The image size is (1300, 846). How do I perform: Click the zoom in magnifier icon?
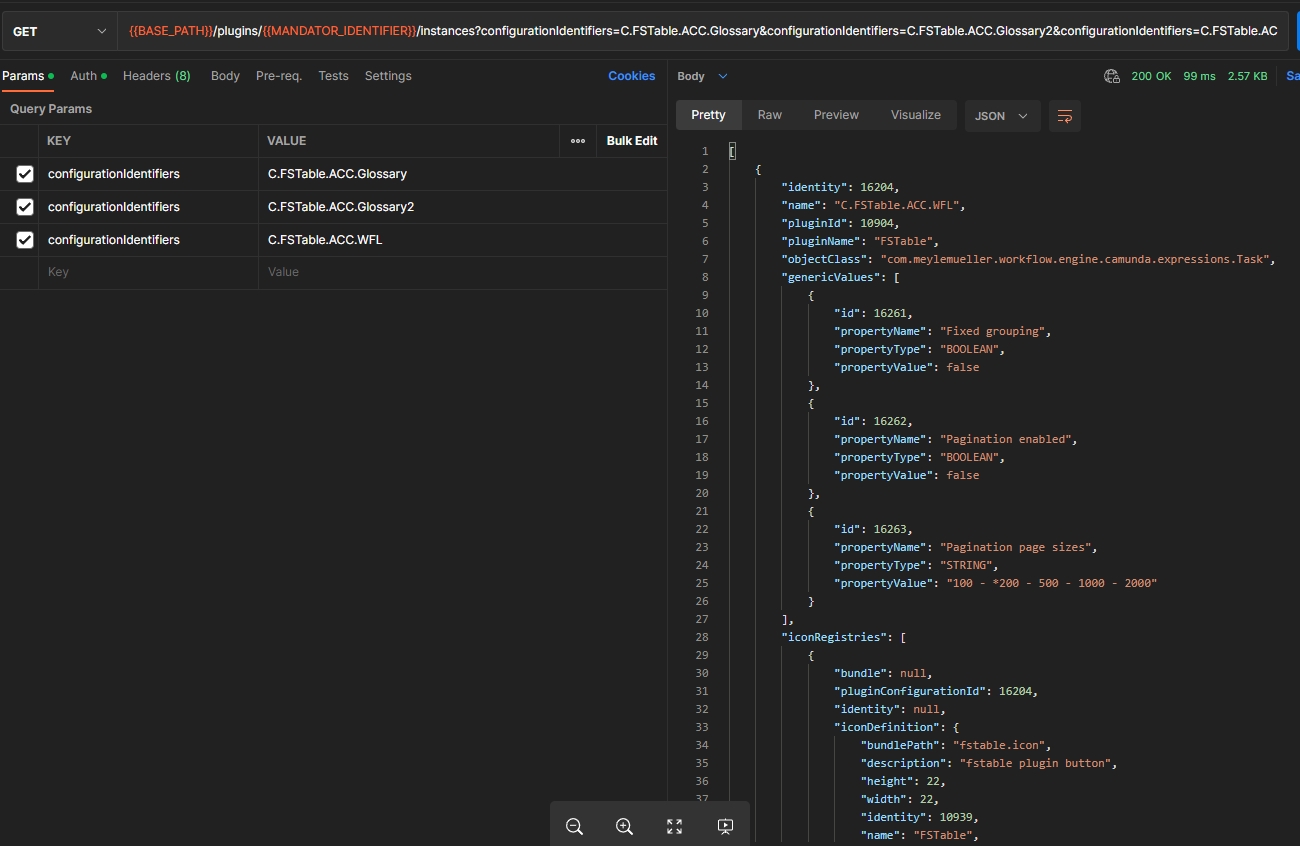(624, 826)
